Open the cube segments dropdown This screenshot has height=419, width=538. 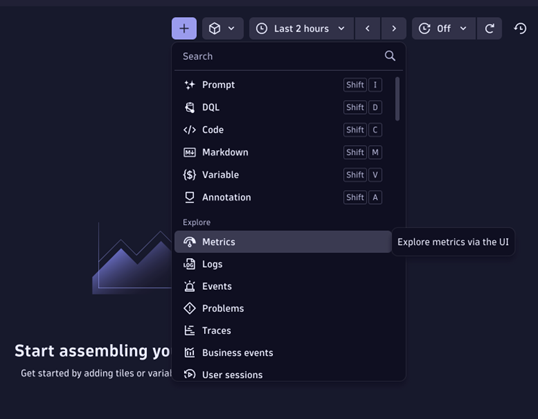pyautogui.click(x=223, y=28)
